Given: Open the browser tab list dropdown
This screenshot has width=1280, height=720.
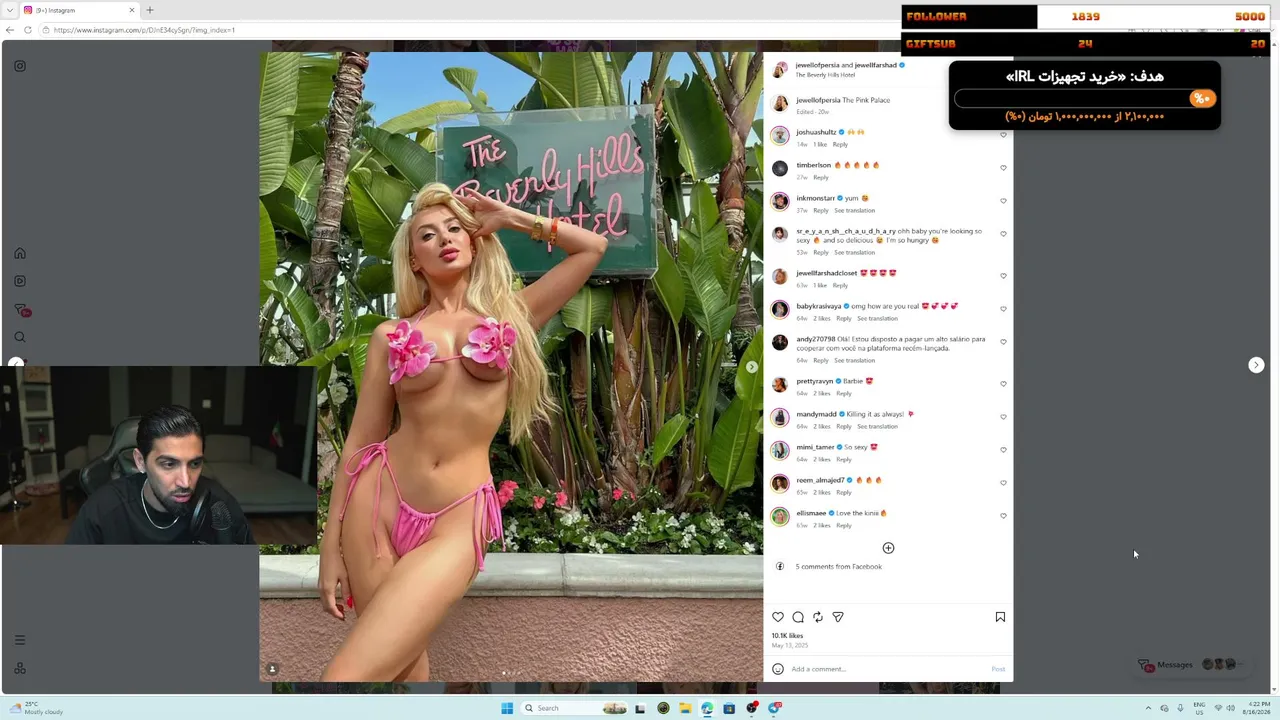Looking at the screenshot, I should point(9,10).
